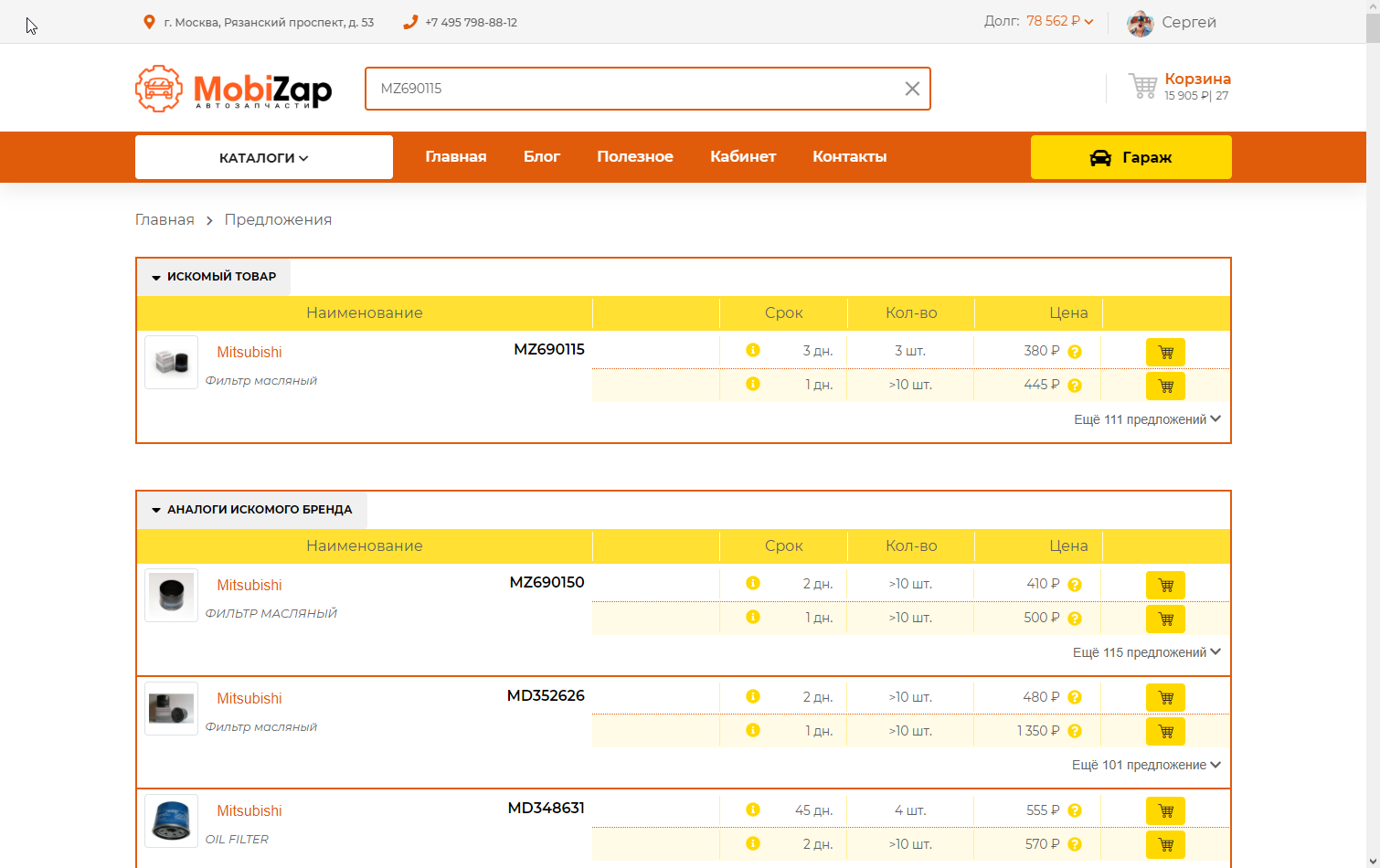Click the Цена header in Искомый товар

click(1068, 312)
